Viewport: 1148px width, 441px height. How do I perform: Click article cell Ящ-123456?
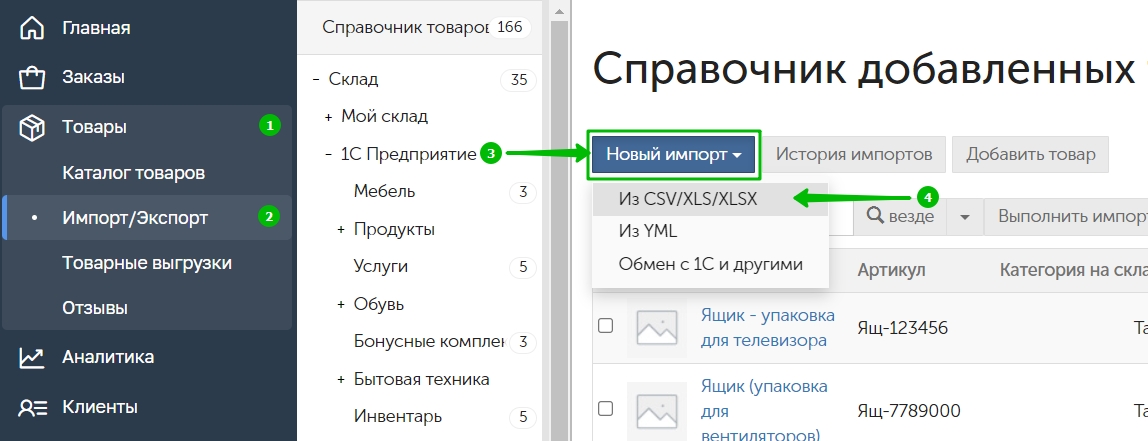coord(902,327)
